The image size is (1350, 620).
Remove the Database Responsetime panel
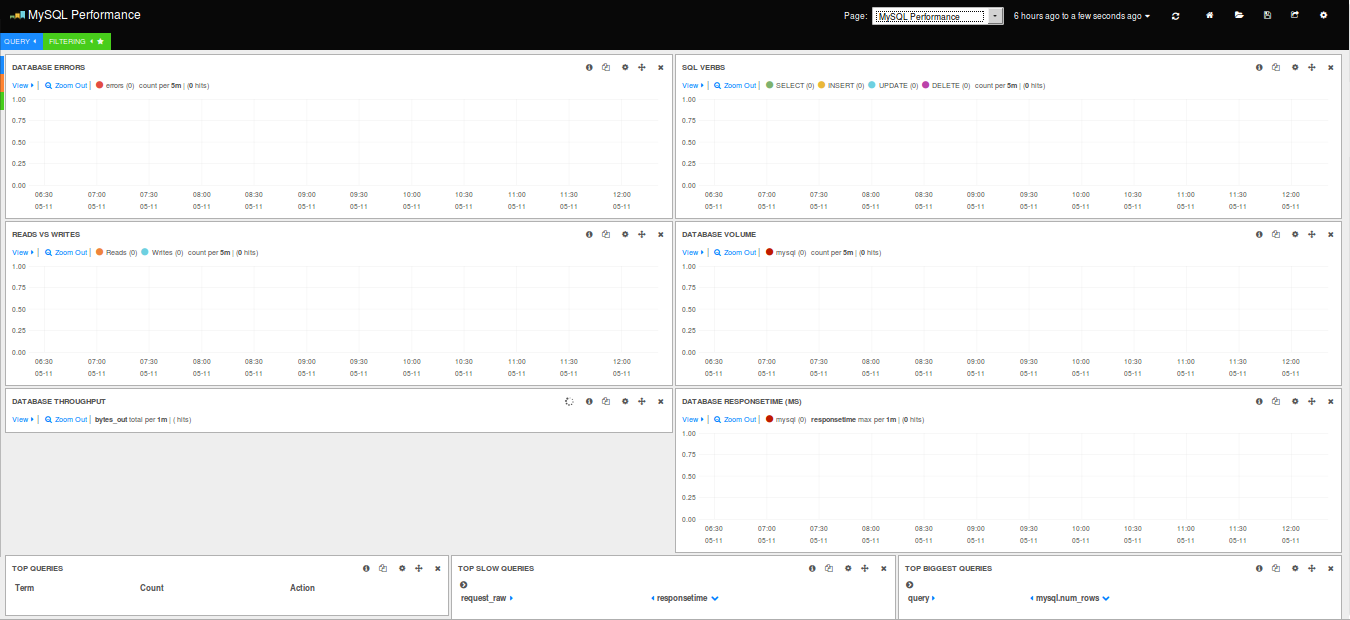click(1330, 401)
